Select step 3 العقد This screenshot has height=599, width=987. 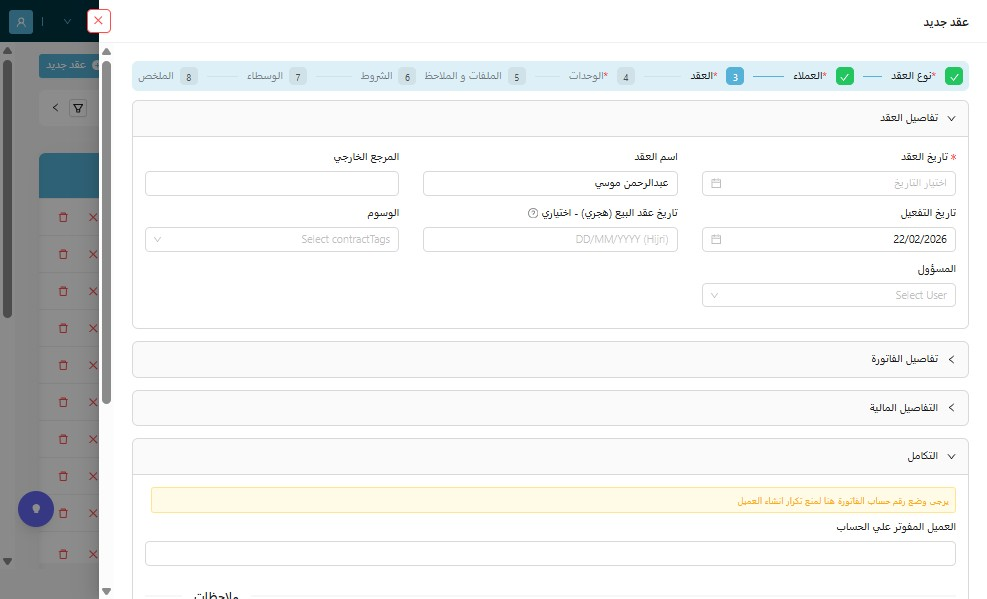point(717,76)
